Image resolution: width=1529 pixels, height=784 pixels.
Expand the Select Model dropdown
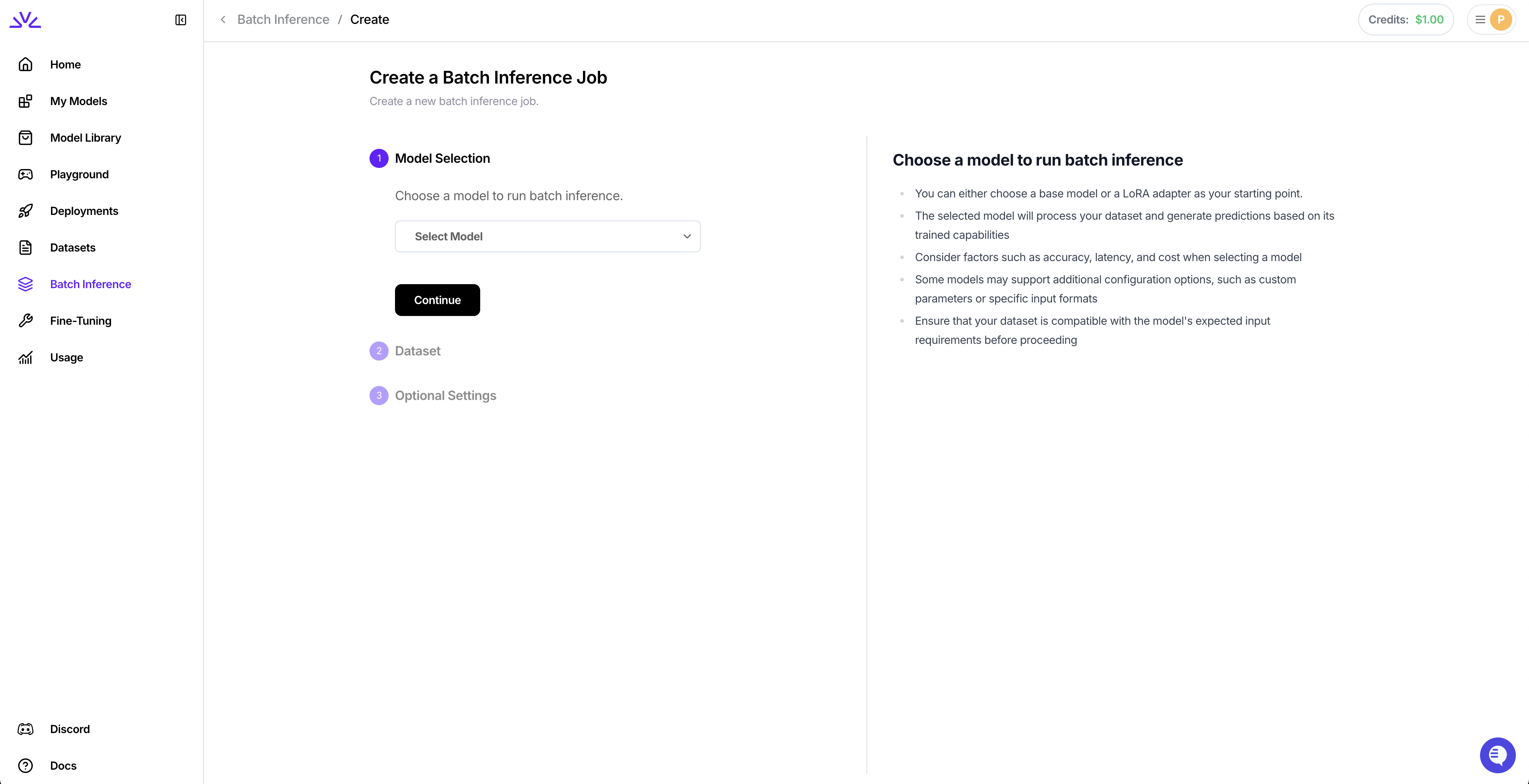[x=547, y=237]
